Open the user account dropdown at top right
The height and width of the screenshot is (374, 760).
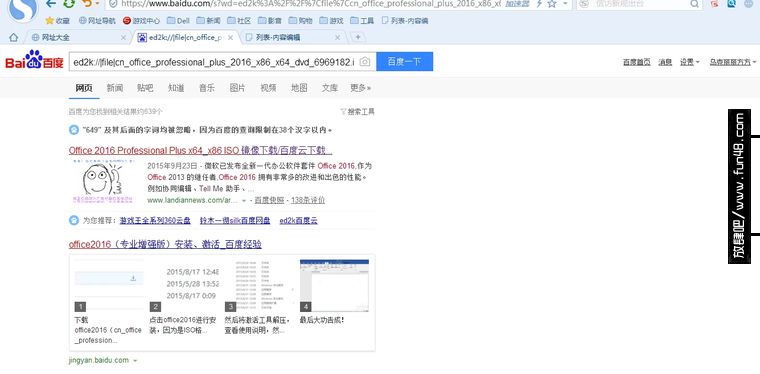point(733,62)
